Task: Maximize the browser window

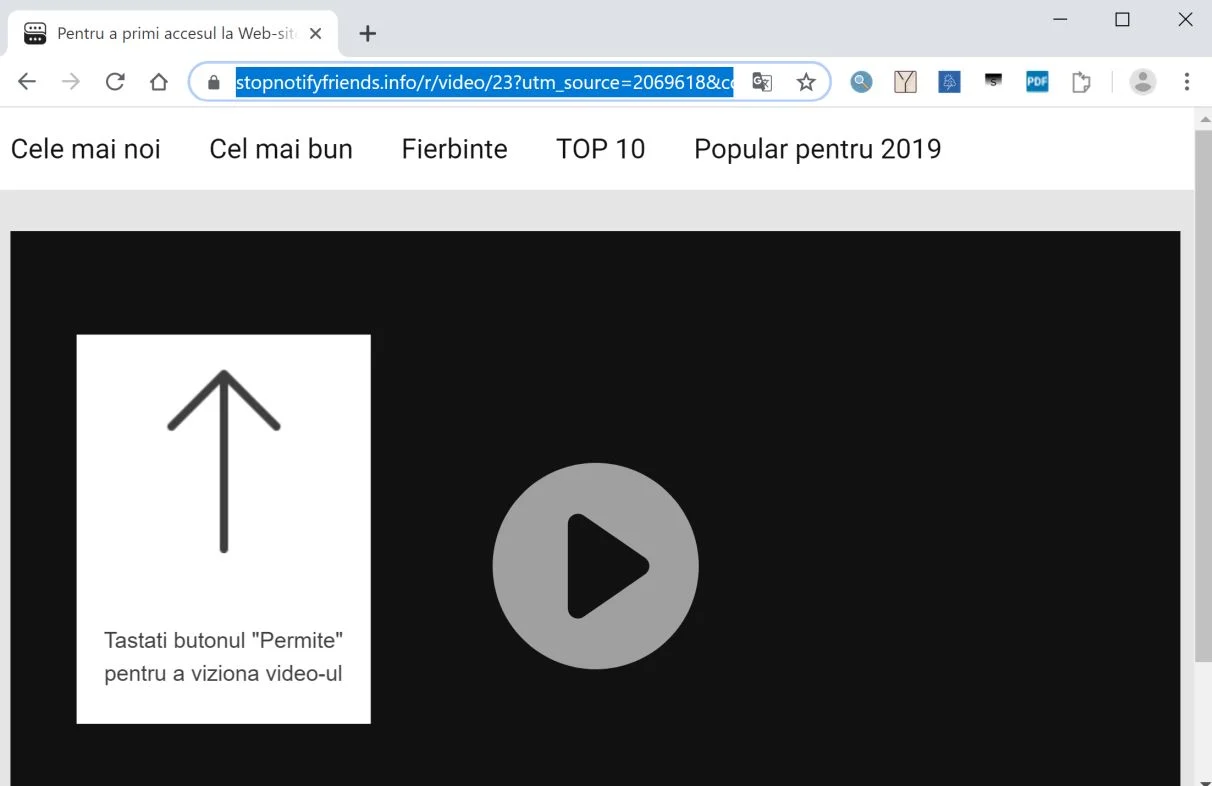Action: pyautogui.click(x=1122, y=19)
